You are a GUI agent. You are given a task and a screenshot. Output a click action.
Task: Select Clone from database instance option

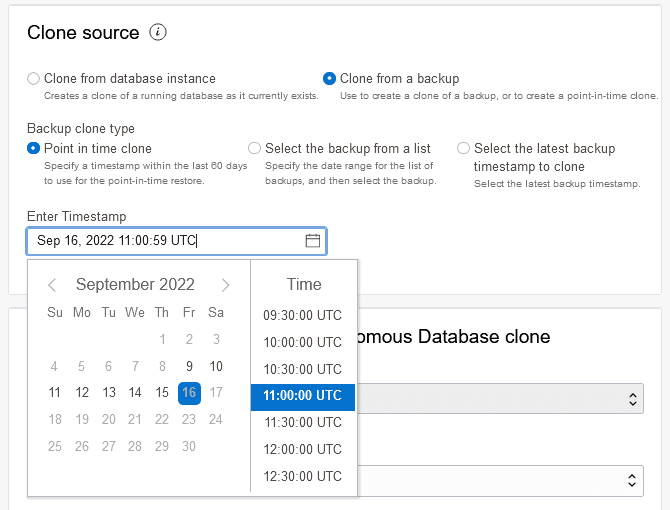(33, 79)
